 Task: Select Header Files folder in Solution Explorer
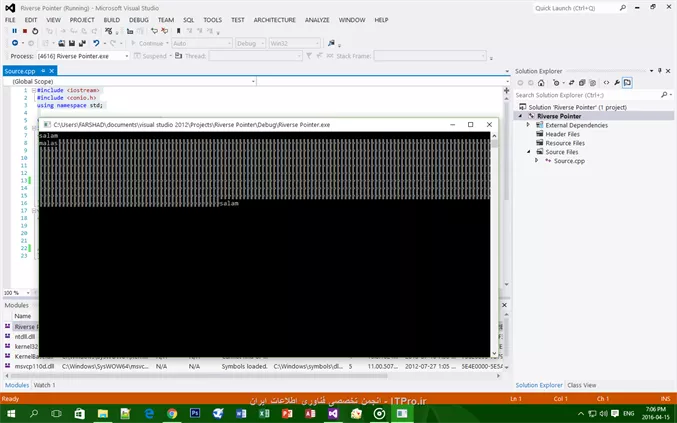point(562,134)
